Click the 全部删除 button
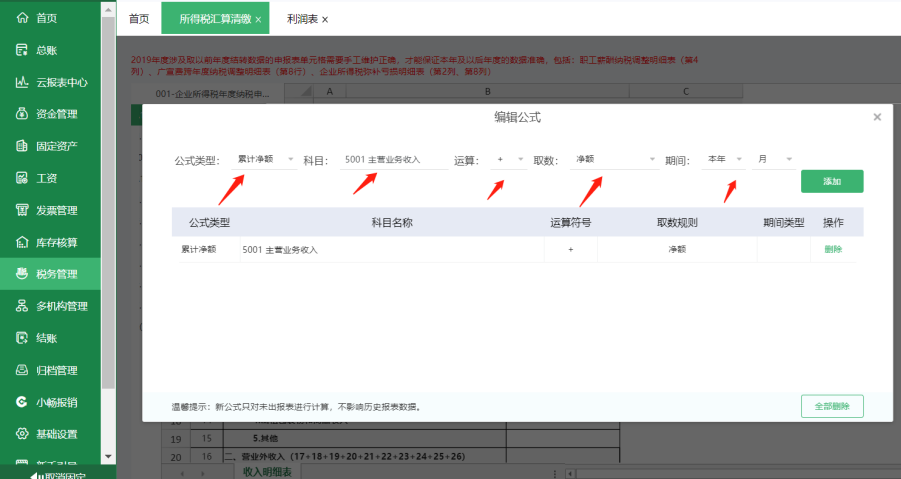The width and height of the screenshot is (901, 479). point(831,406)
